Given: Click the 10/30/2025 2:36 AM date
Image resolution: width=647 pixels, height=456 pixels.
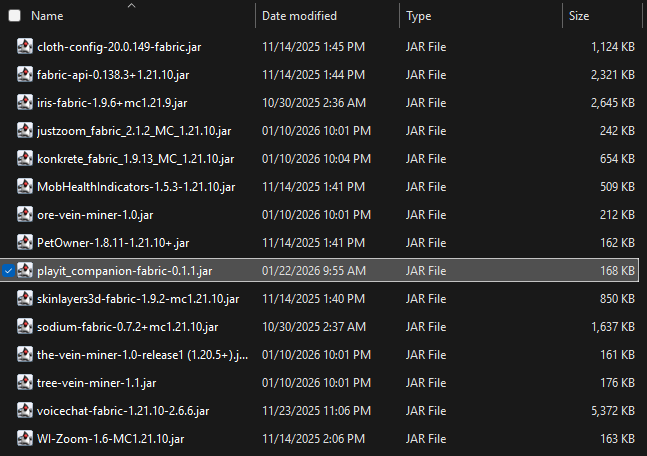Looking at the screenshot, I should point(314,103).
